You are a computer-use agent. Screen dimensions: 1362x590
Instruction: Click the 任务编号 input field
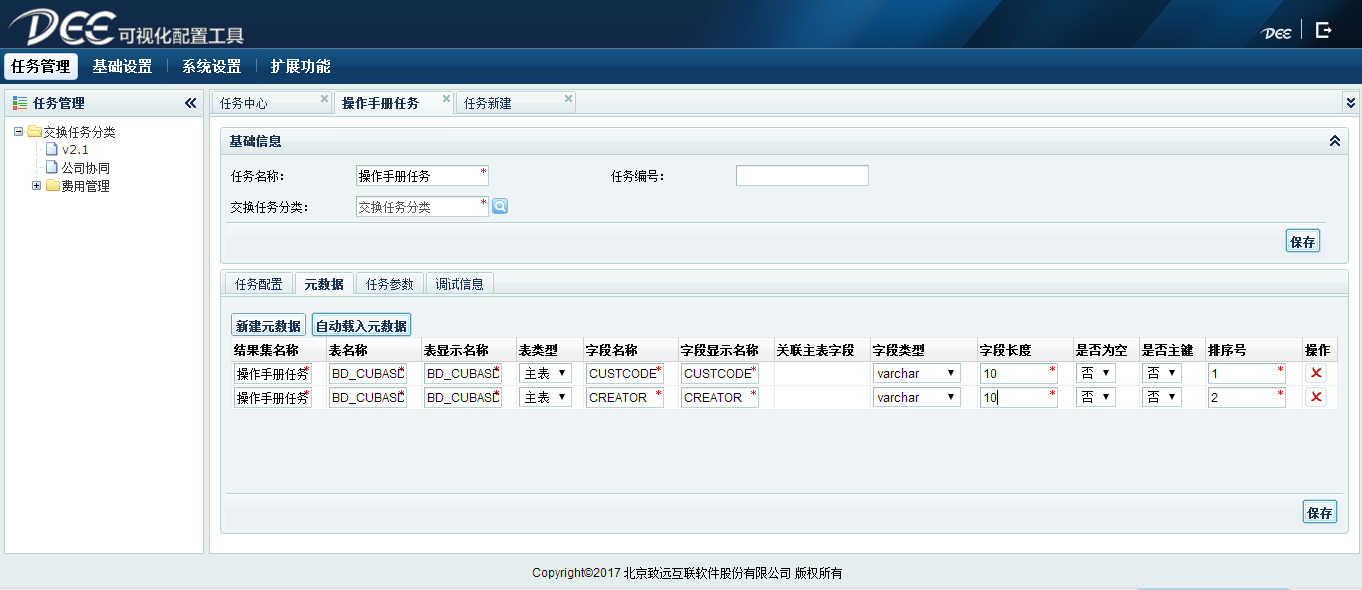(x=802, y=176)
